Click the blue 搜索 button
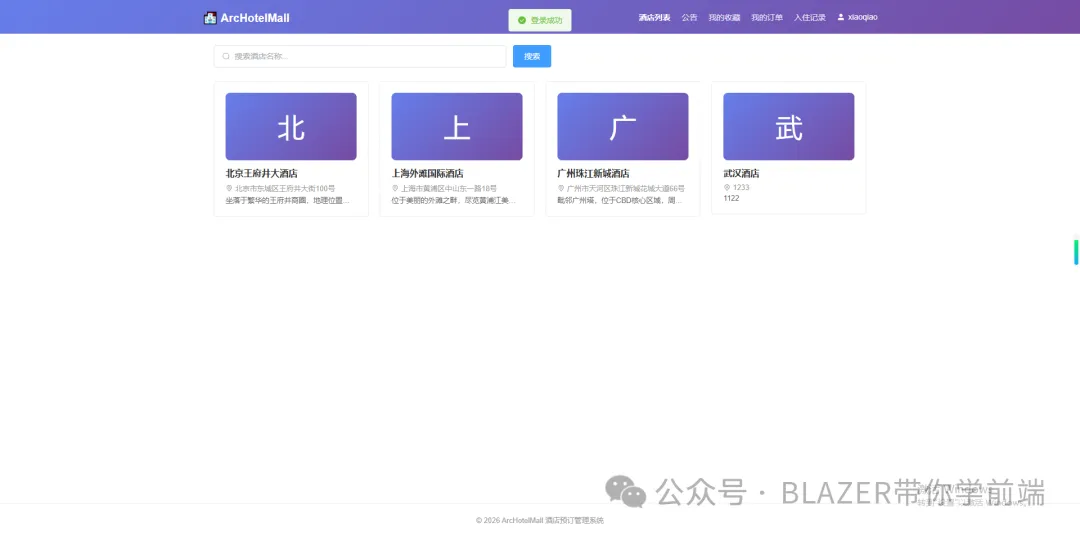 tap(532, 56)
